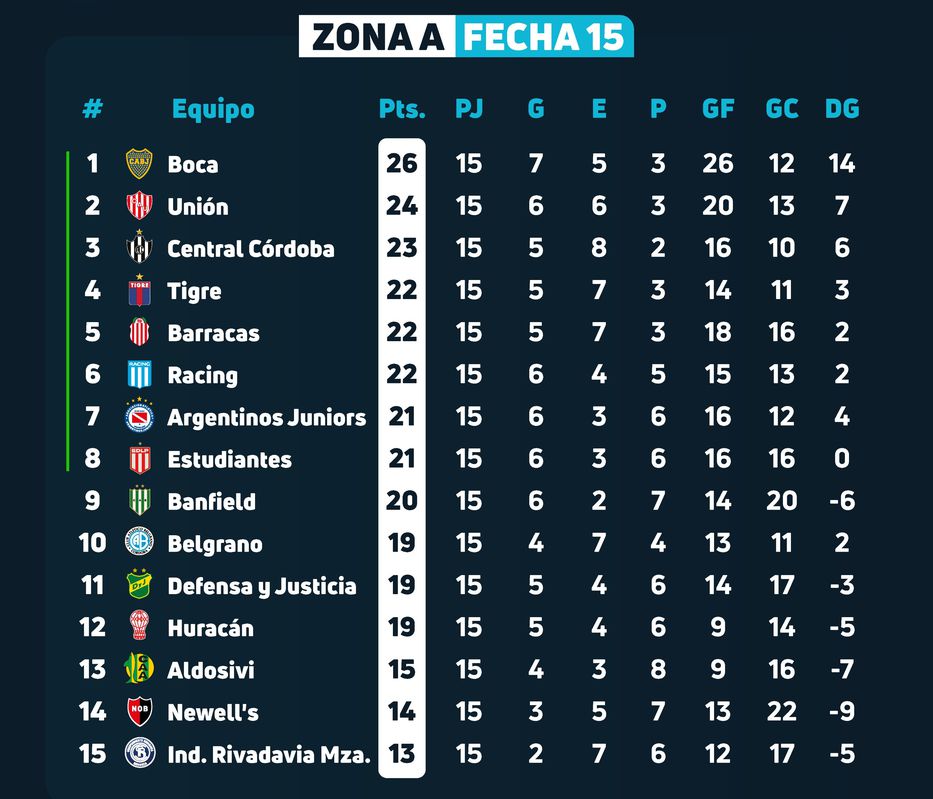
Task: Select the Central Córdoba crest
Action: point(138,248)
